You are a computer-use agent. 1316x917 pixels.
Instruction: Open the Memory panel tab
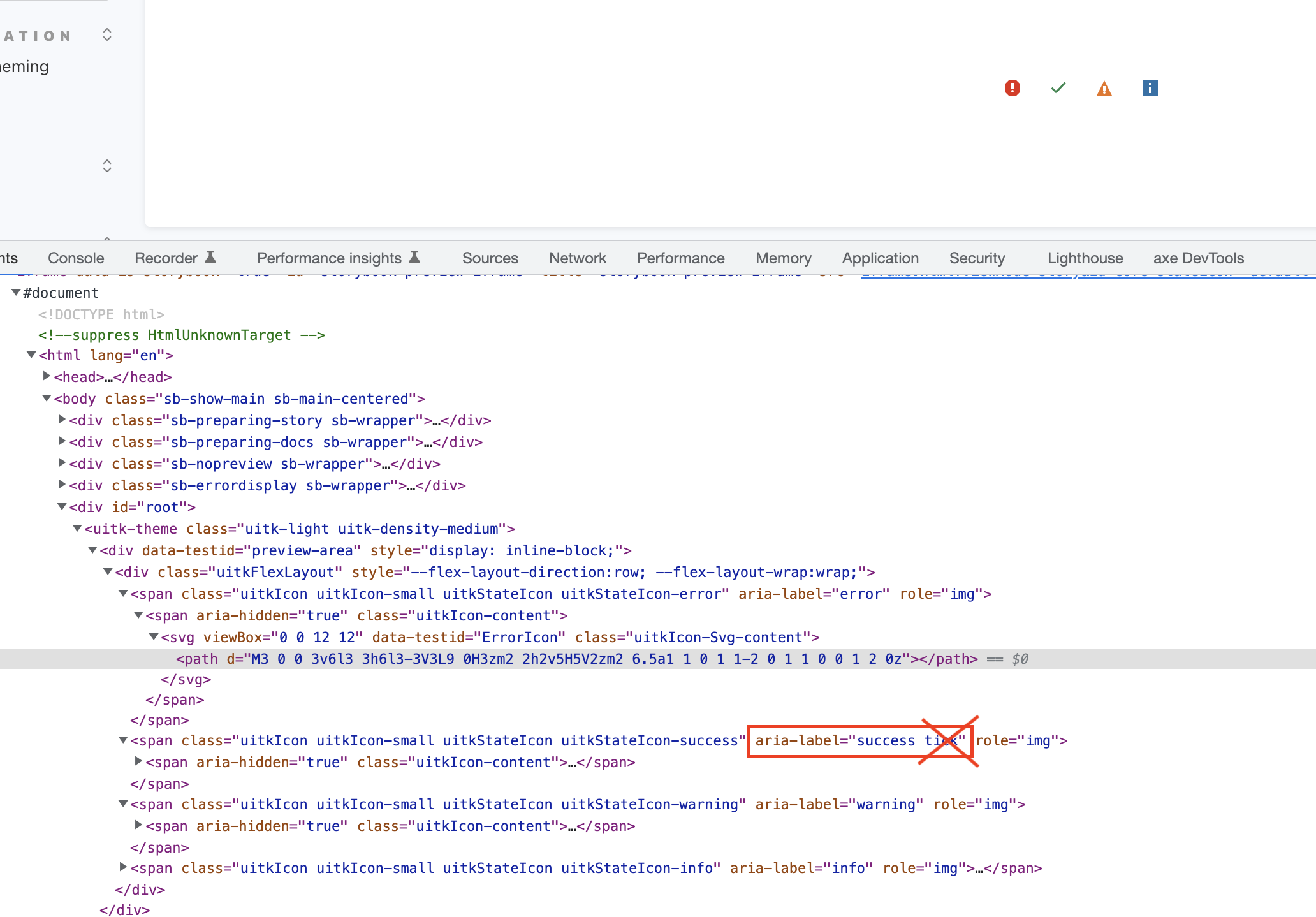click(783, 258)
